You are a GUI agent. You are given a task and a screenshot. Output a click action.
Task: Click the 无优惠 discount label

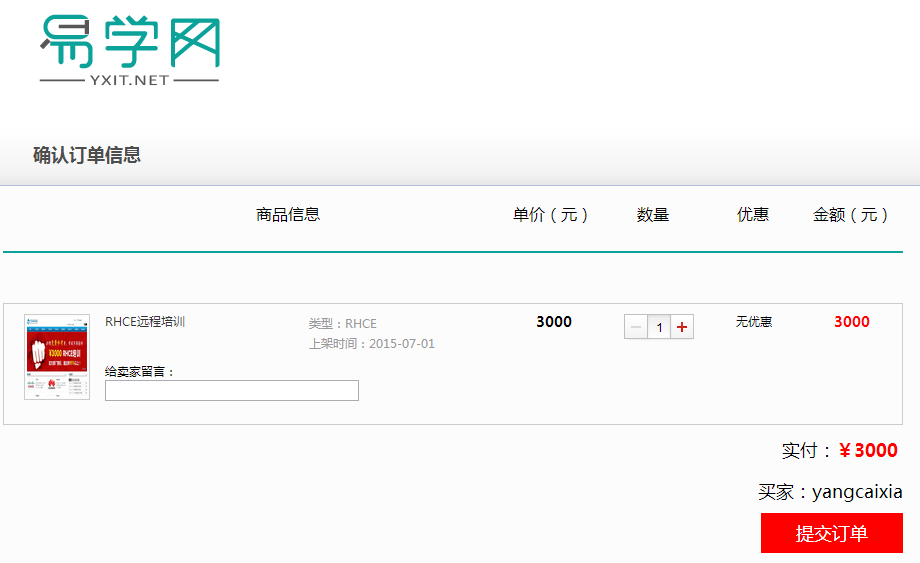pos(754,322)
